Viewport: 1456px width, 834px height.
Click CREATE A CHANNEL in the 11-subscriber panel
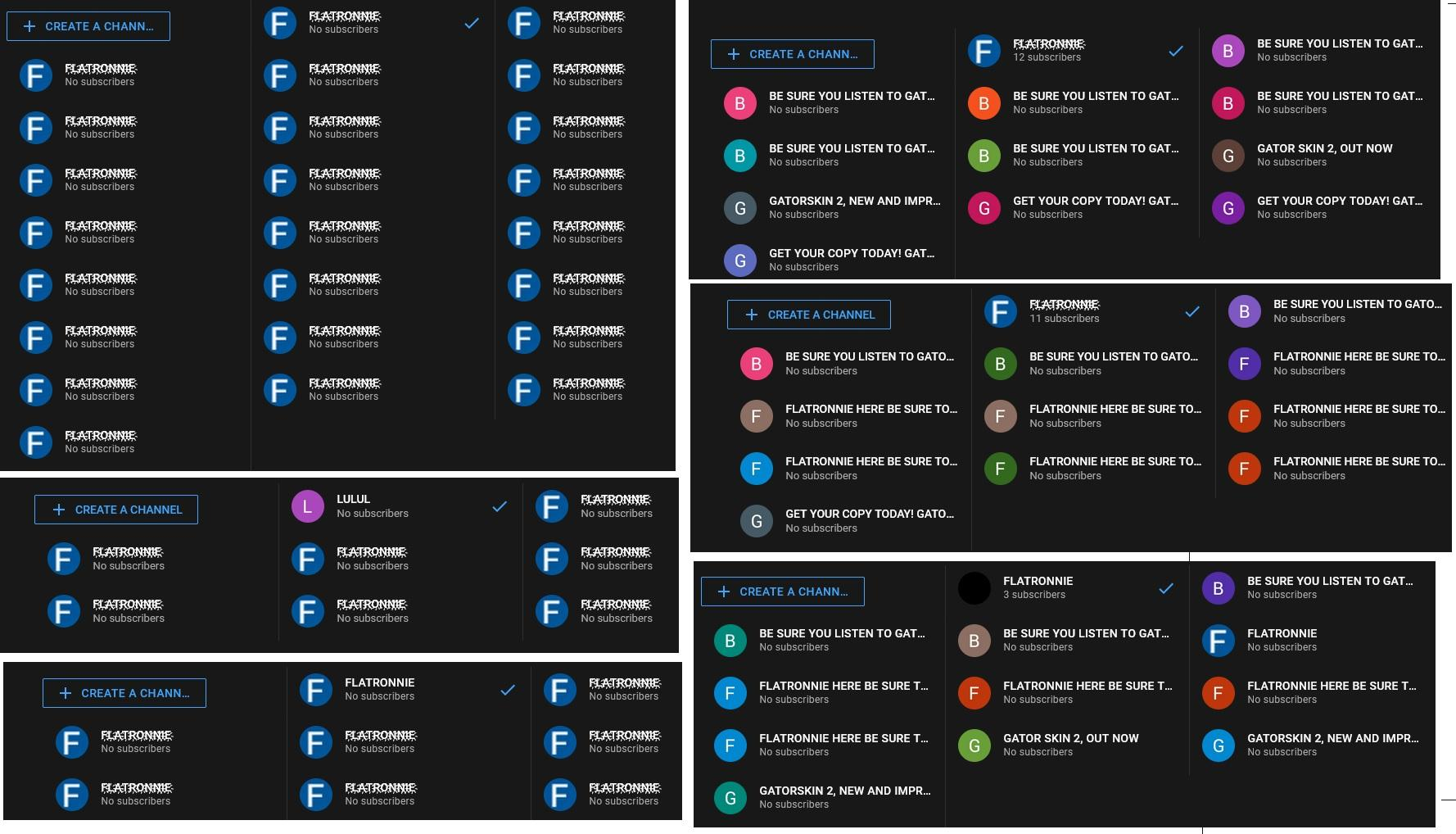[x=808, y=315]
